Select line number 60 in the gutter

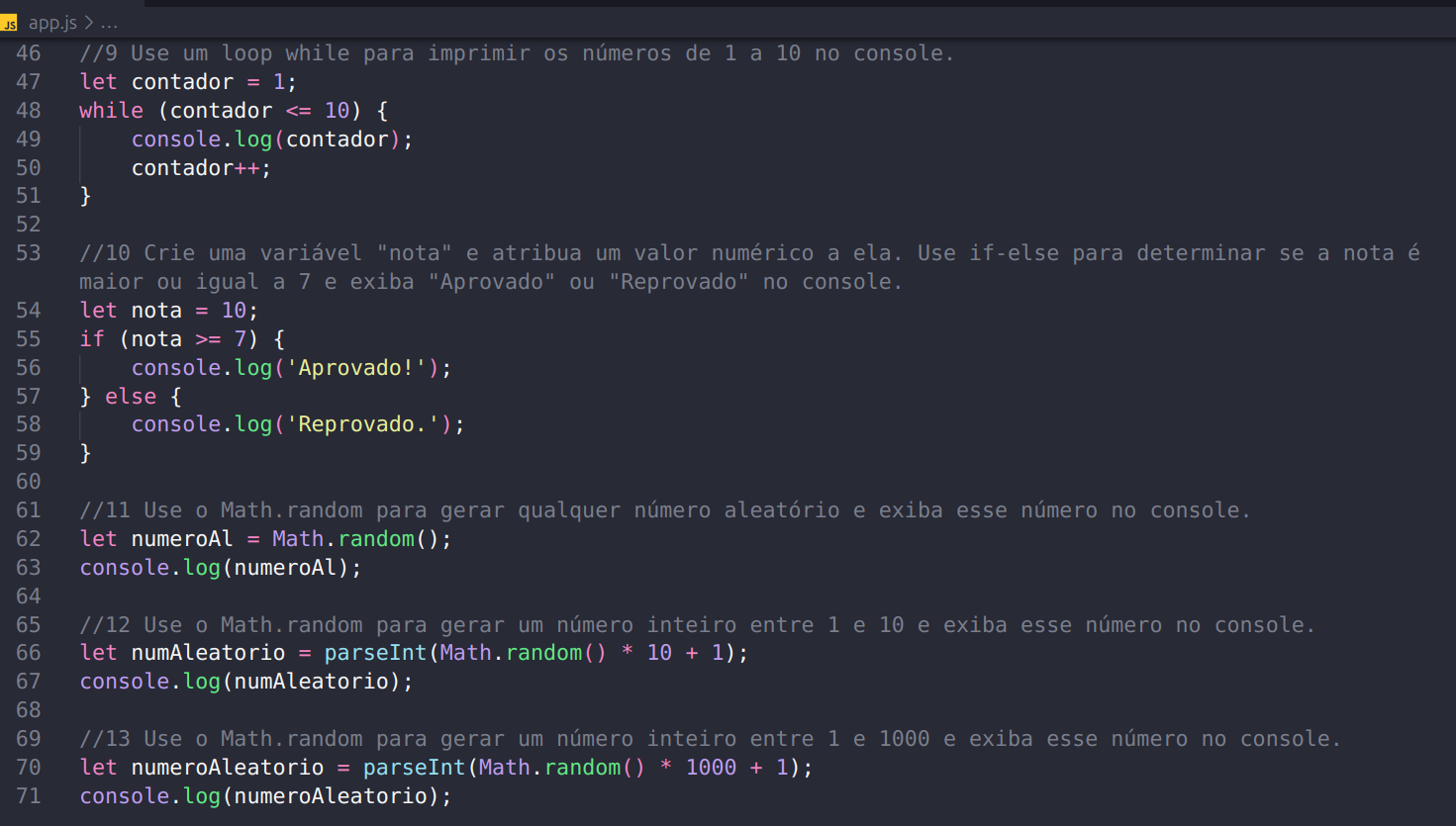coord(29,482)
